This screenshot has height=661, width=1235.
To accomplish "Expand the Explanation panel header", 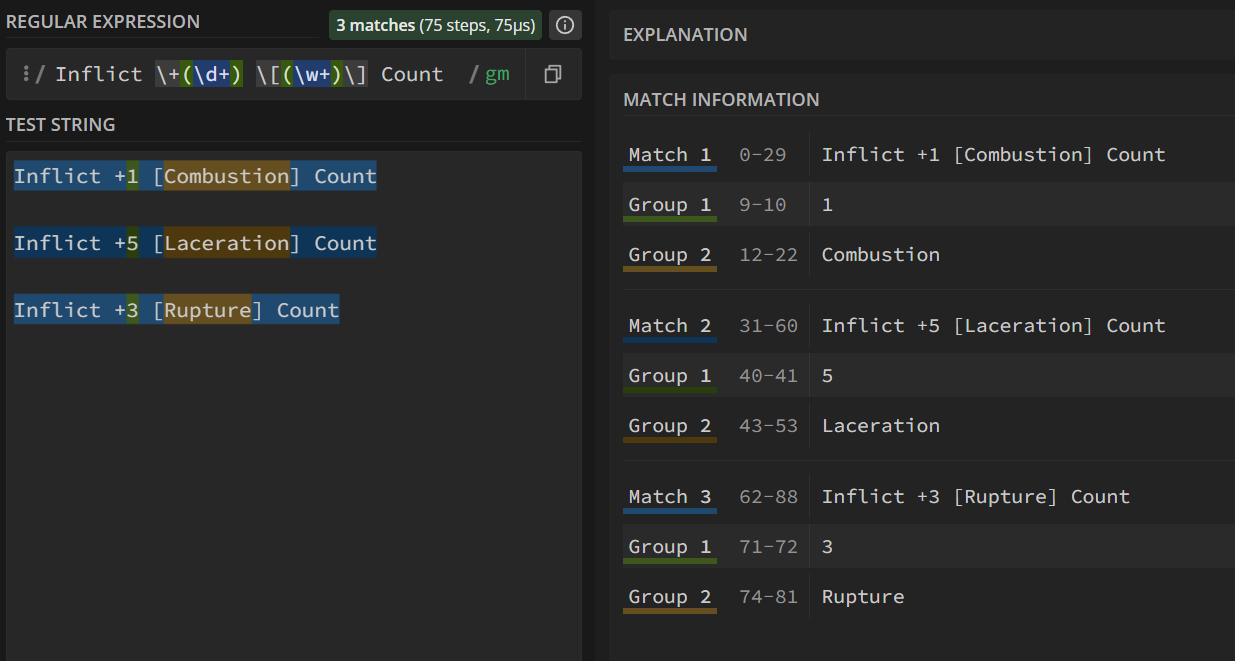I will (x=685, y=34).
